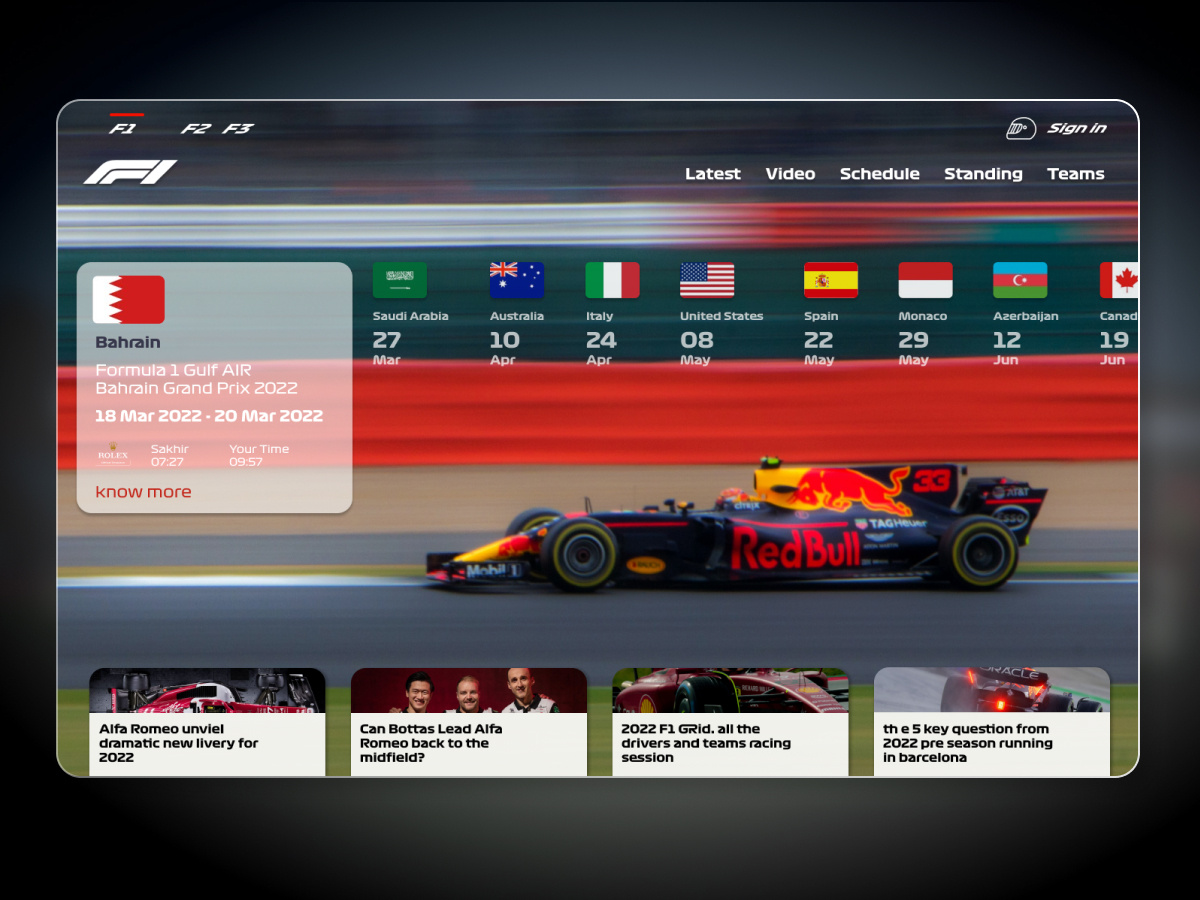Click 'Formula 1 Gulf AIR Bahrain Grand Prix 2022'

coord(196,379)
